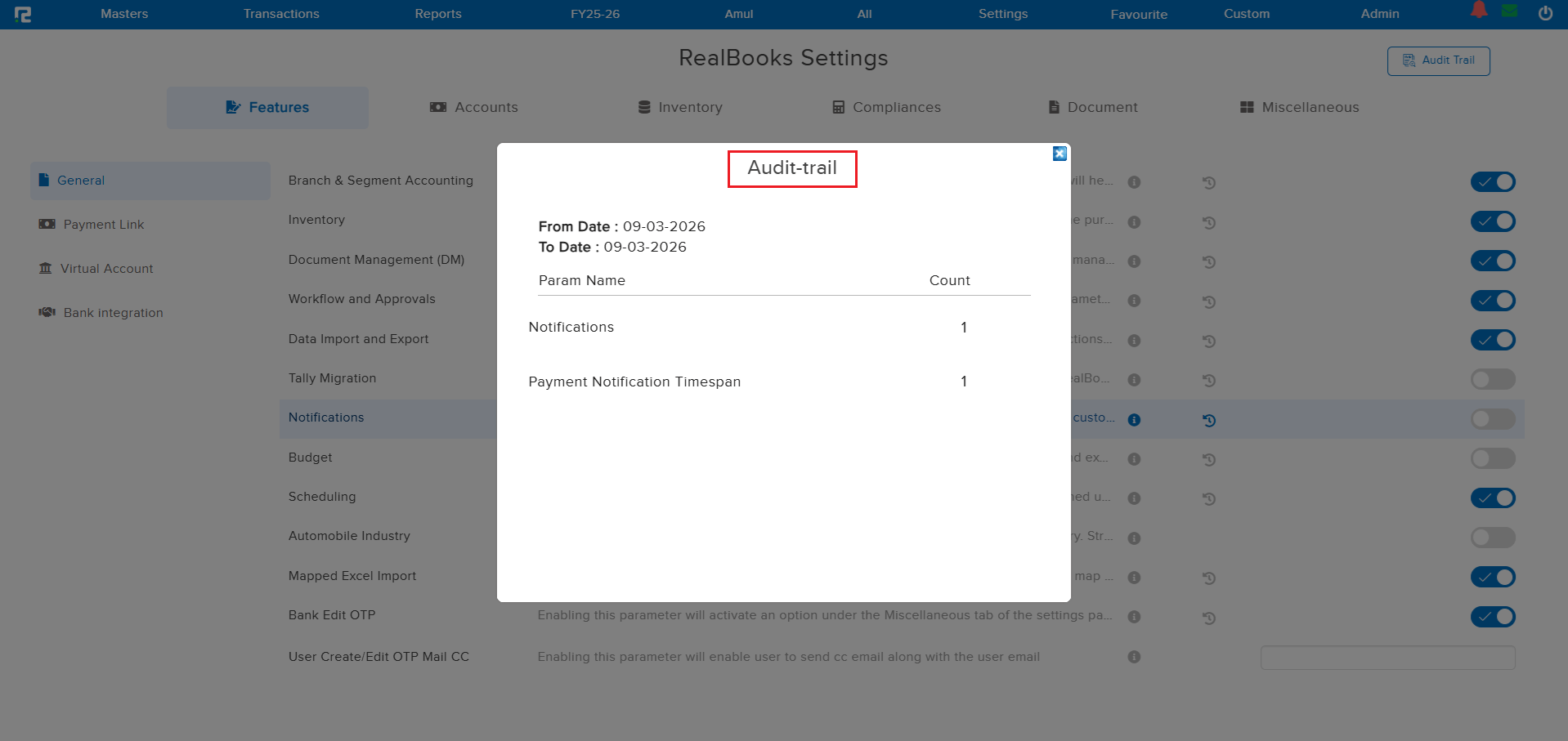
Task: Open the All branch selector
Action: coord(863,14)
